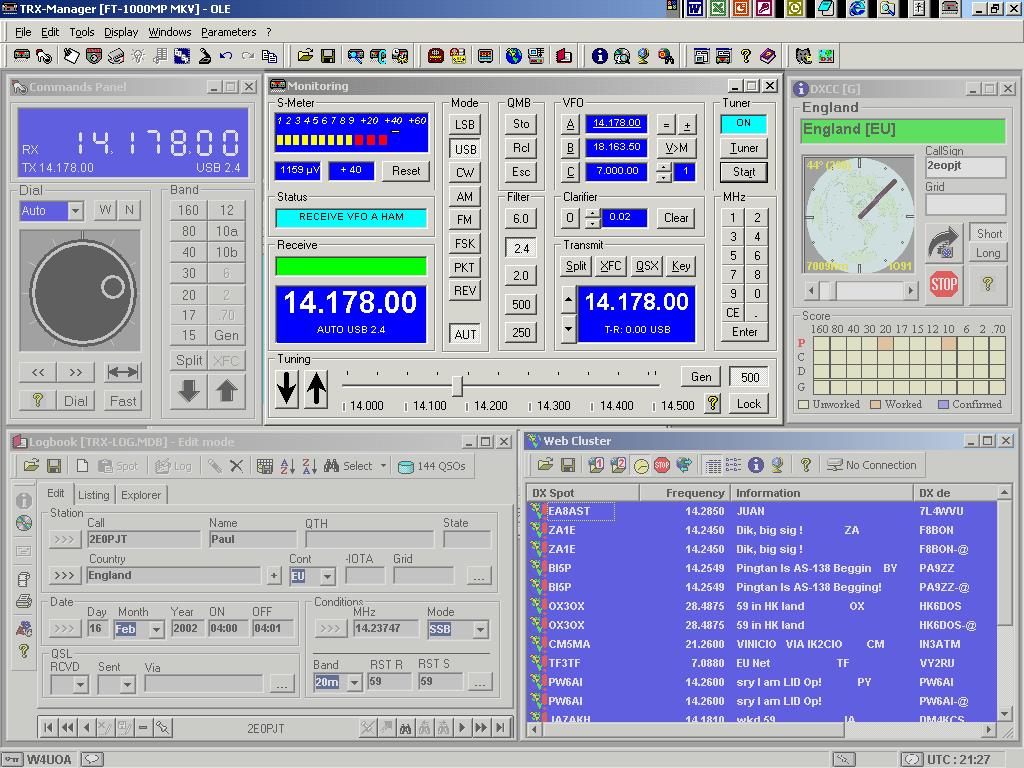This screenshot has height=768, width=1024.
Task: Select LSB mode
Action: coord(465,125)
